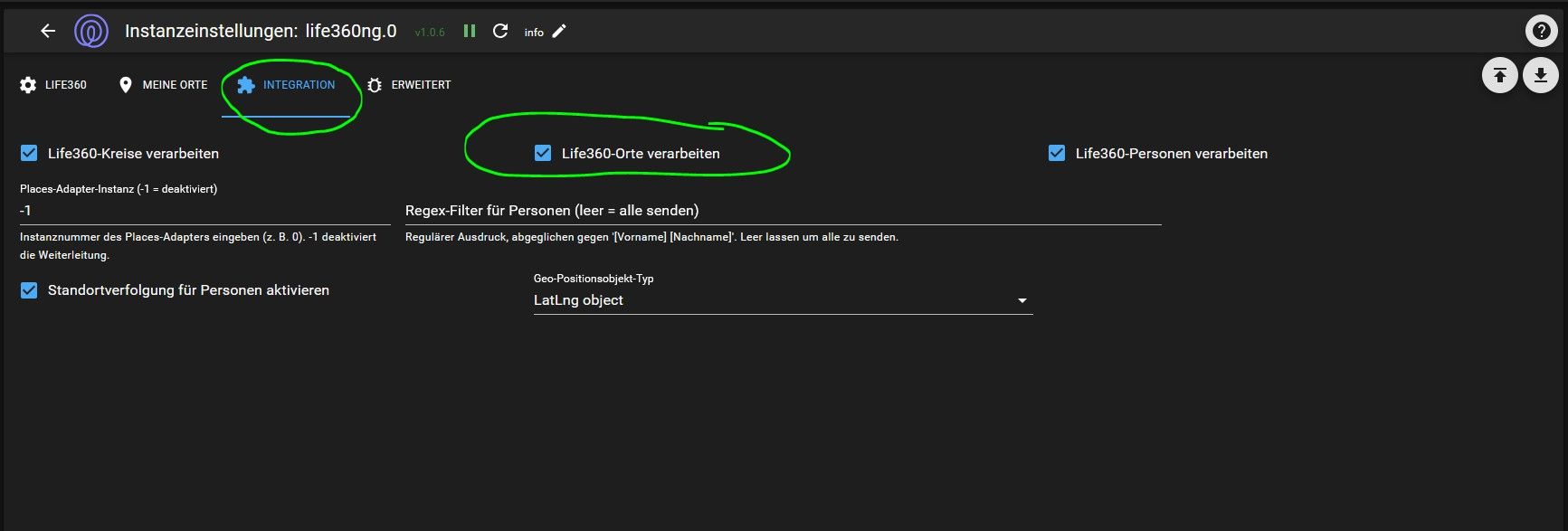
Task: Click the Places-Adapter-Instanz input field
Action: [x=205, y=211]
